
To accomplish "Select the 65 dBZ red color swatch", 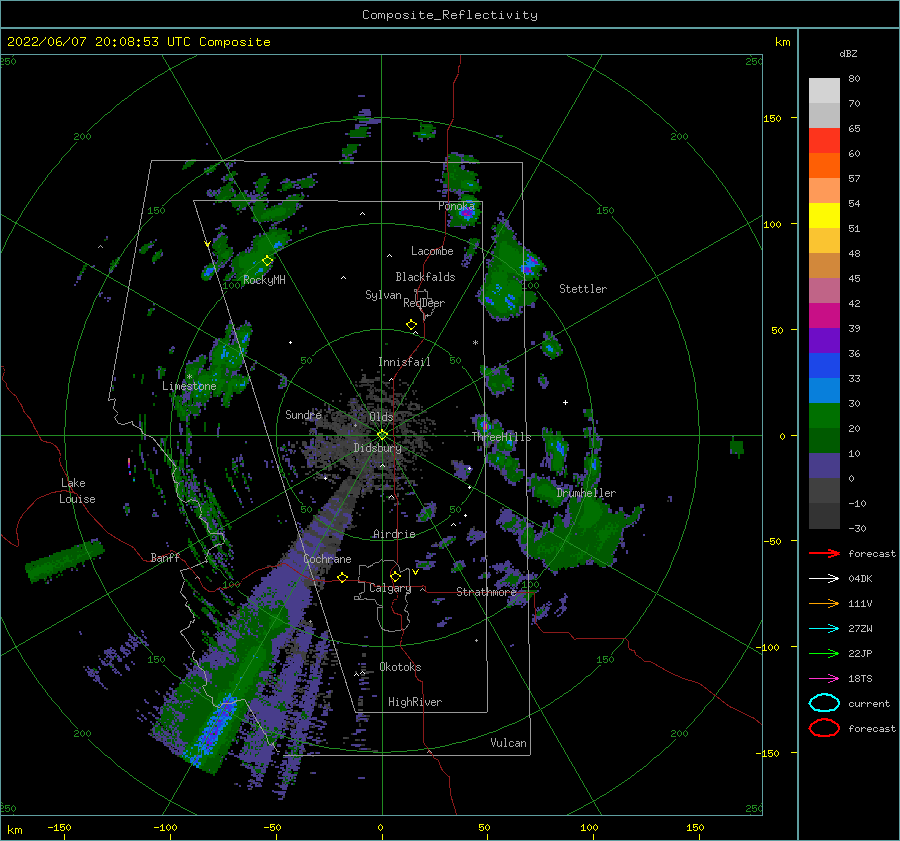I will pos(824,140).
